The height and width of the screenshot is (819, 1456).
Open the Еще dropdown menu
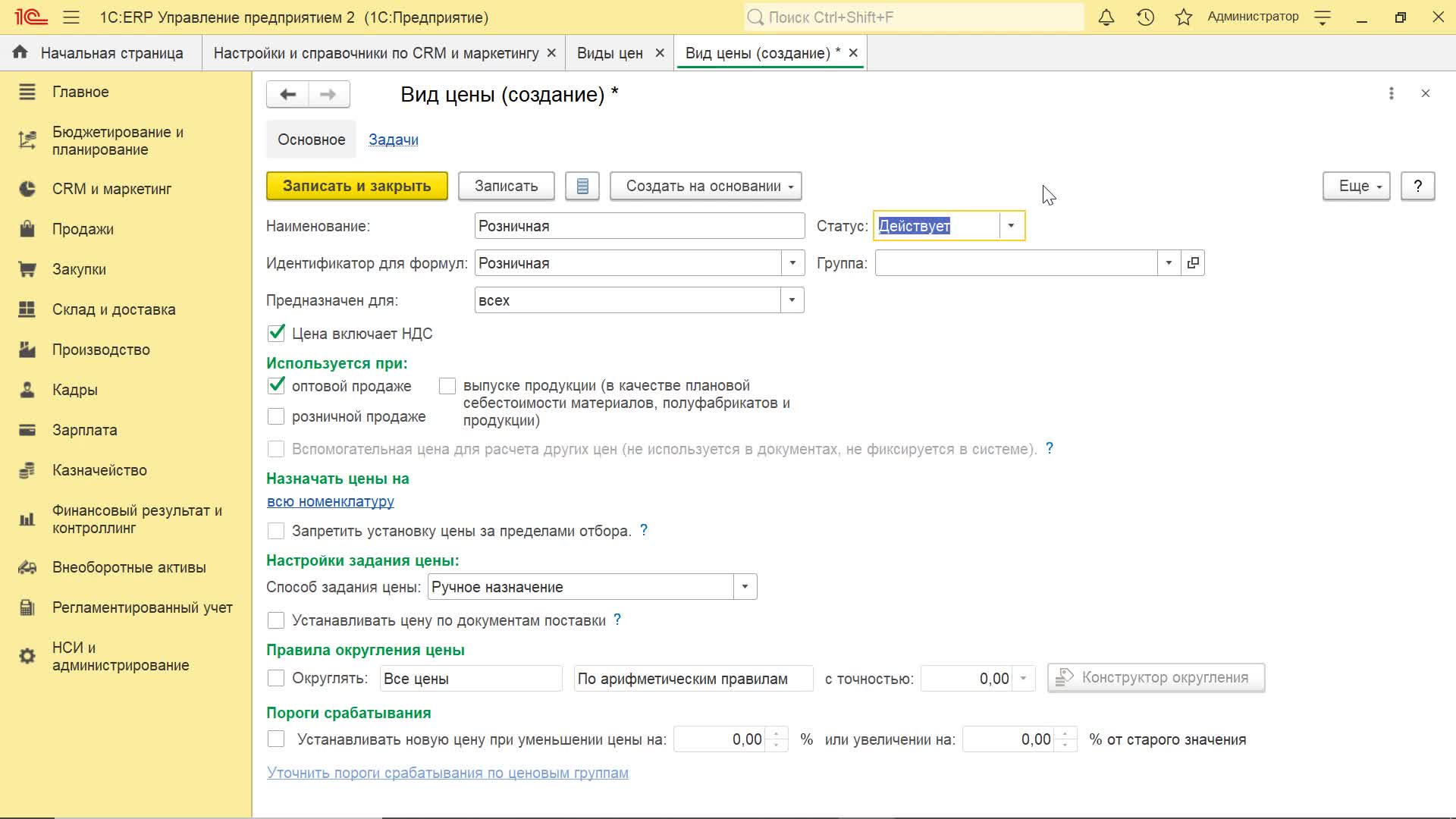tap(1357, 186)
